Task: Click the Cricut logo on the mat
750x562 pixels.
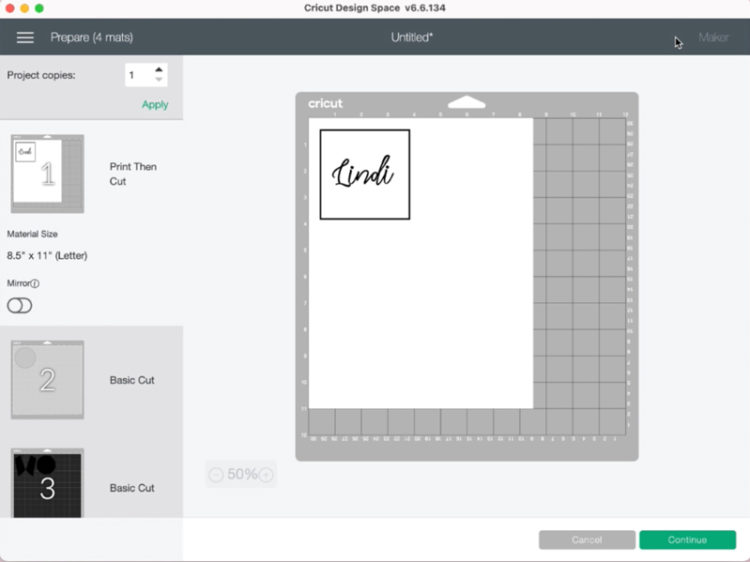Action: pyautogui.click(x=325, y=103)
